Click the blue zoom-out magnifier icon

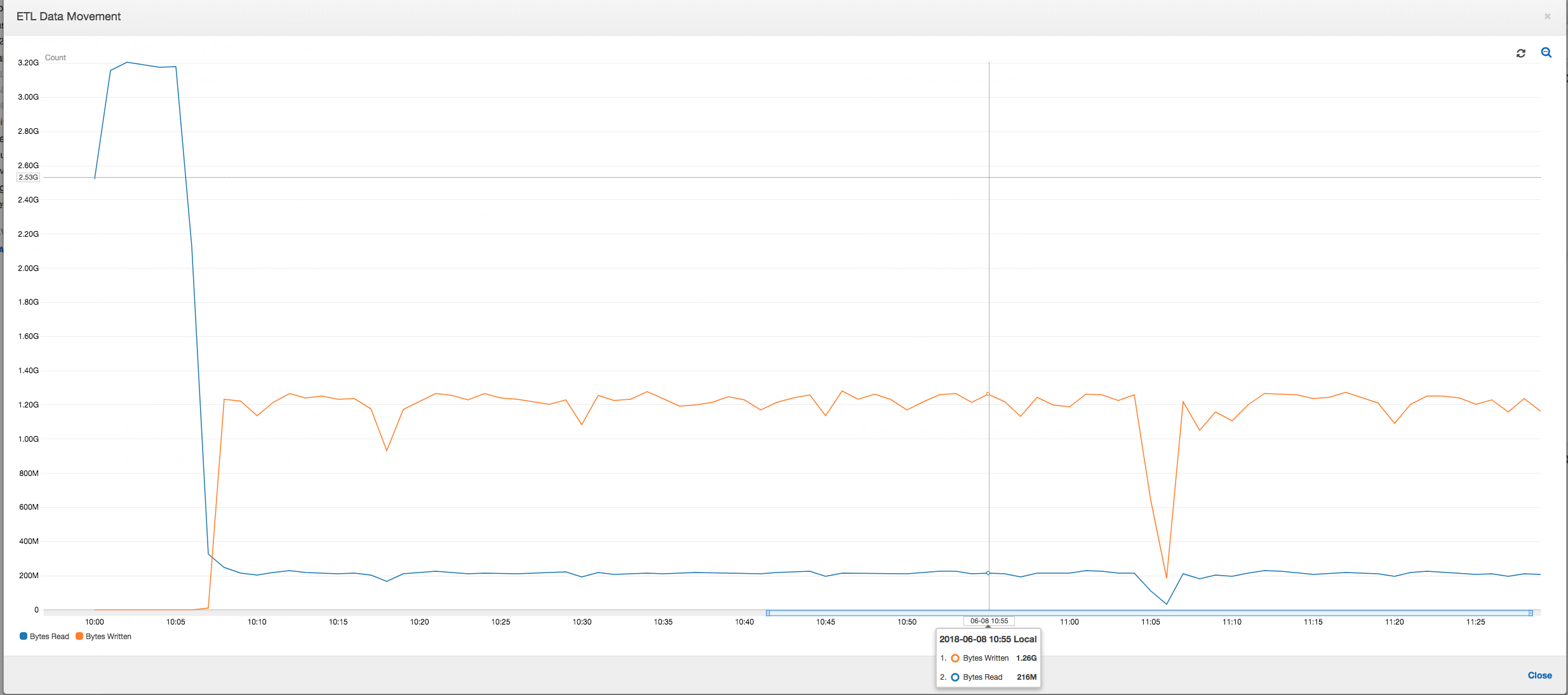pos(1546,53)
